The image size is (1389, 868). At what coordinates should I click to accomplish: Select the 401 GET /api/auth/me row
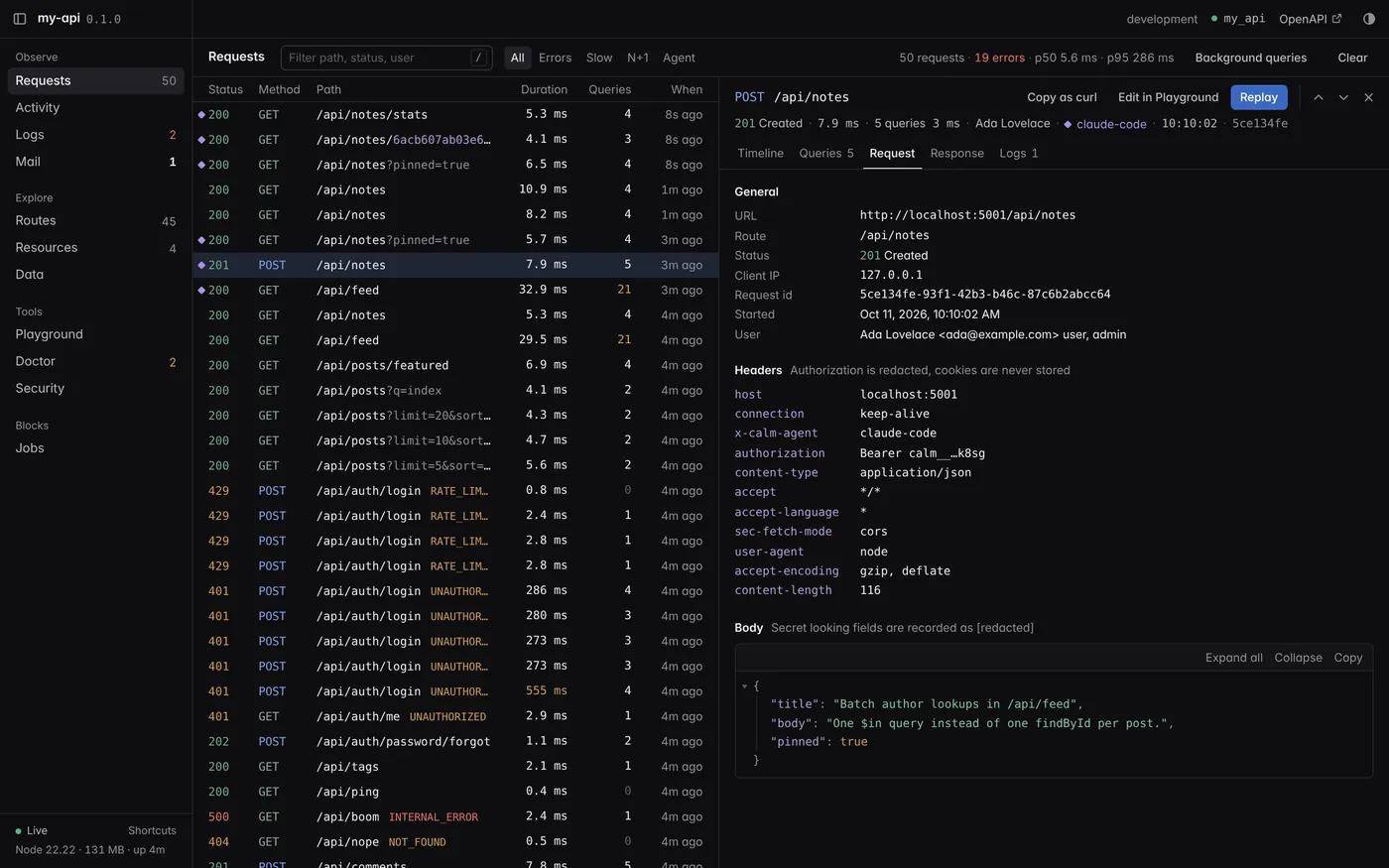[455, 716]
